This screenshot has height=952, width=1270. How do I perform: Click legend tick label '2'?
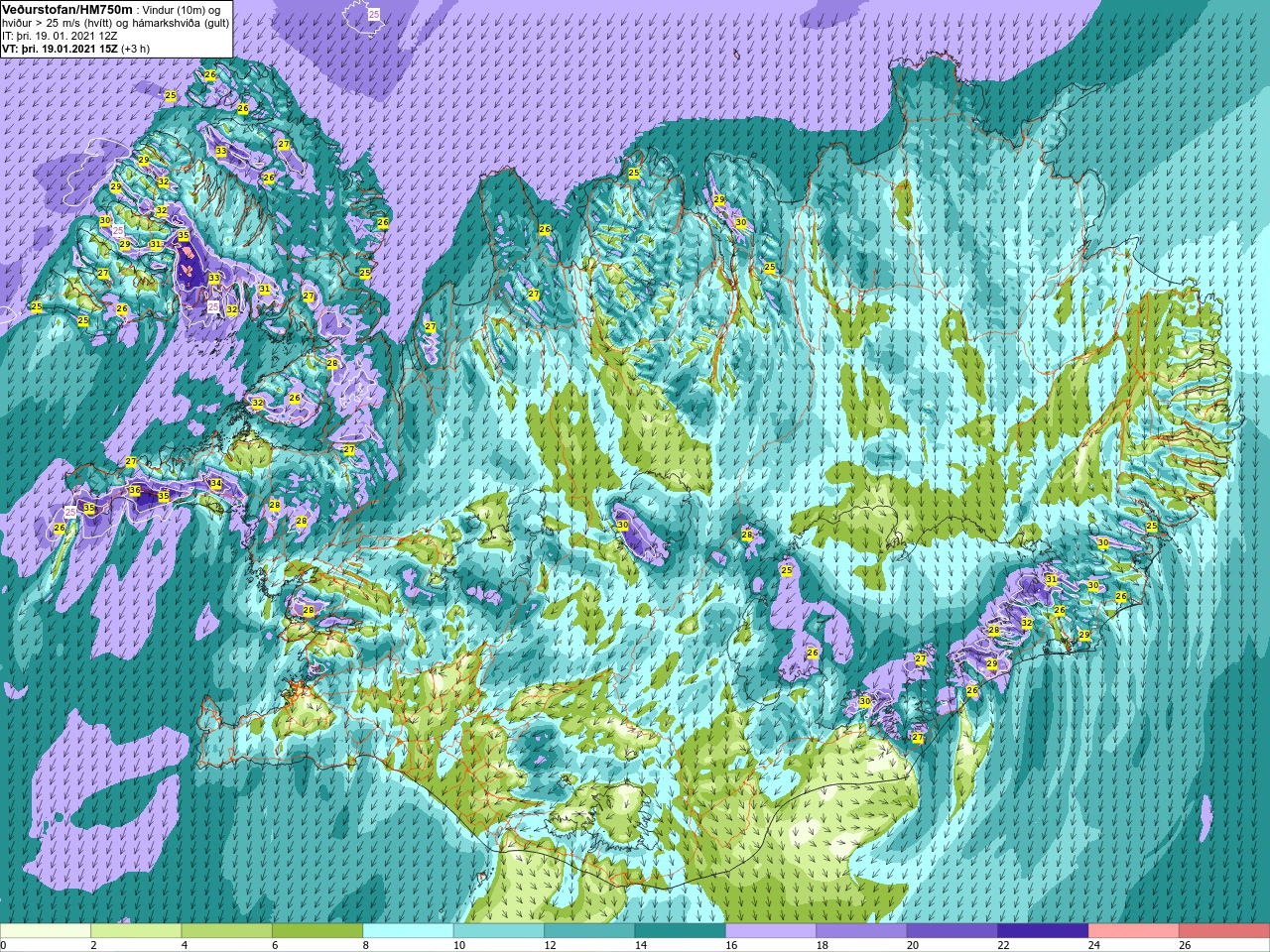pyautogui.click(x=94, y=945)
